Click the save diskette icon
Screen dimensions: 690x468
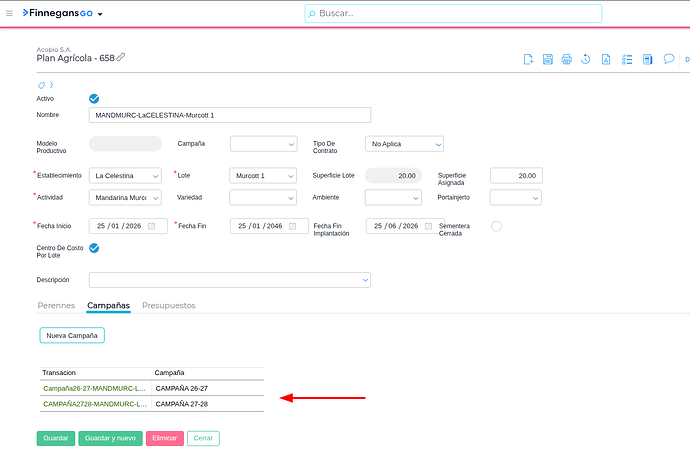point(547,59)
